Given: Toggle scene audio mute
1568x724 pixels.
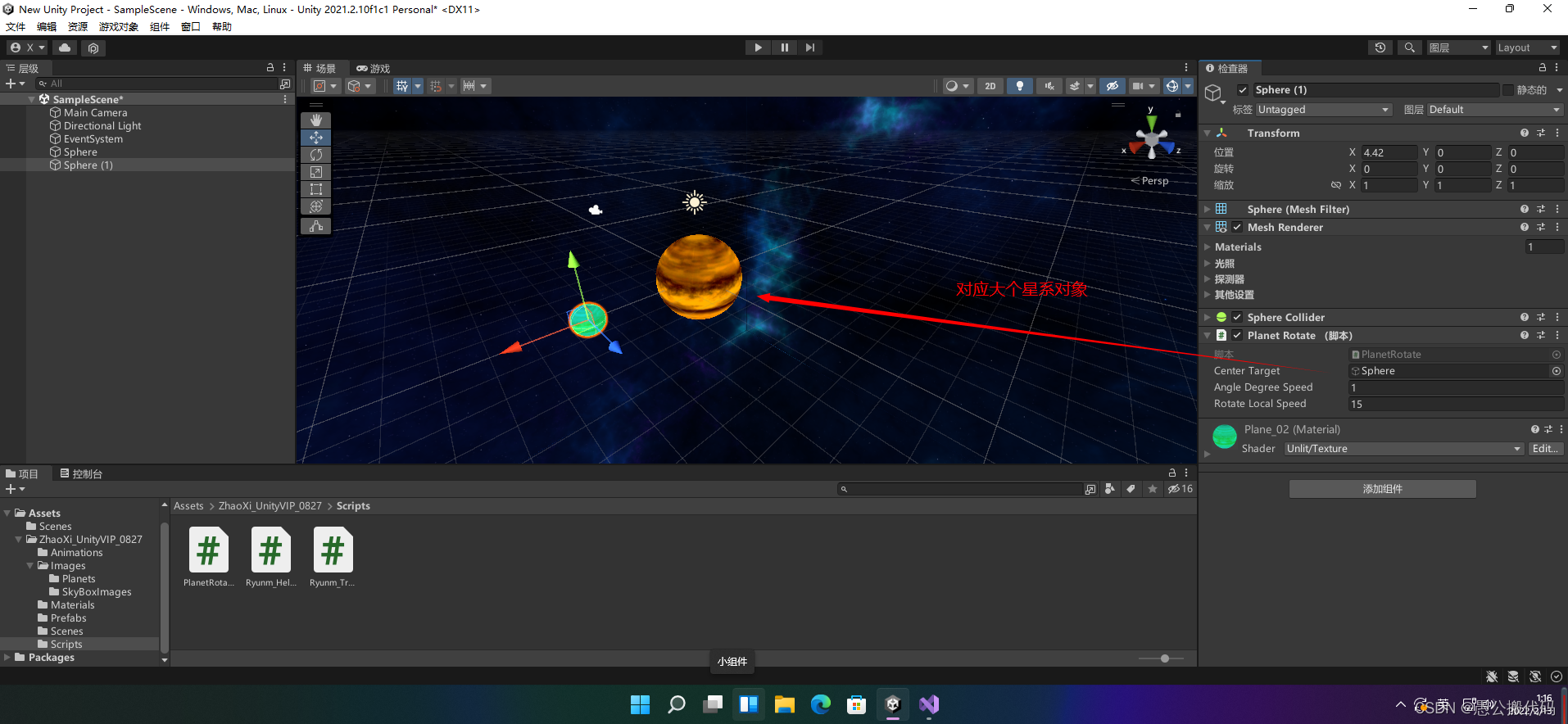Looking at the screenshot, I should click(x=1049, y=86).
